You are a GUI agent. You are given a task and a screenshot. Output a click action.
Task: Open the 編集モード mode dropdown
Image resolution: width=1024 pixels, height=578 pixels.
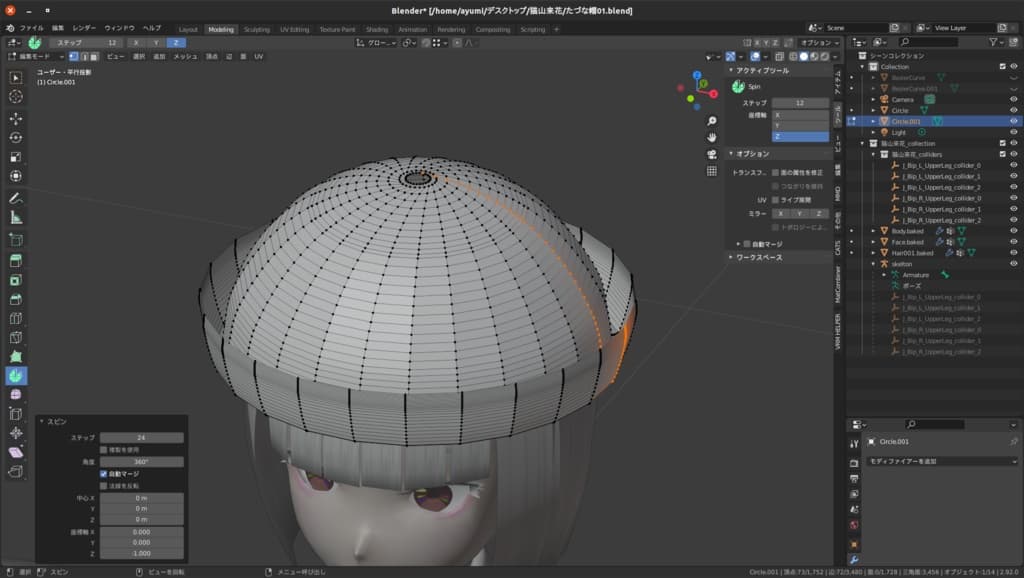tap(36, 57)
